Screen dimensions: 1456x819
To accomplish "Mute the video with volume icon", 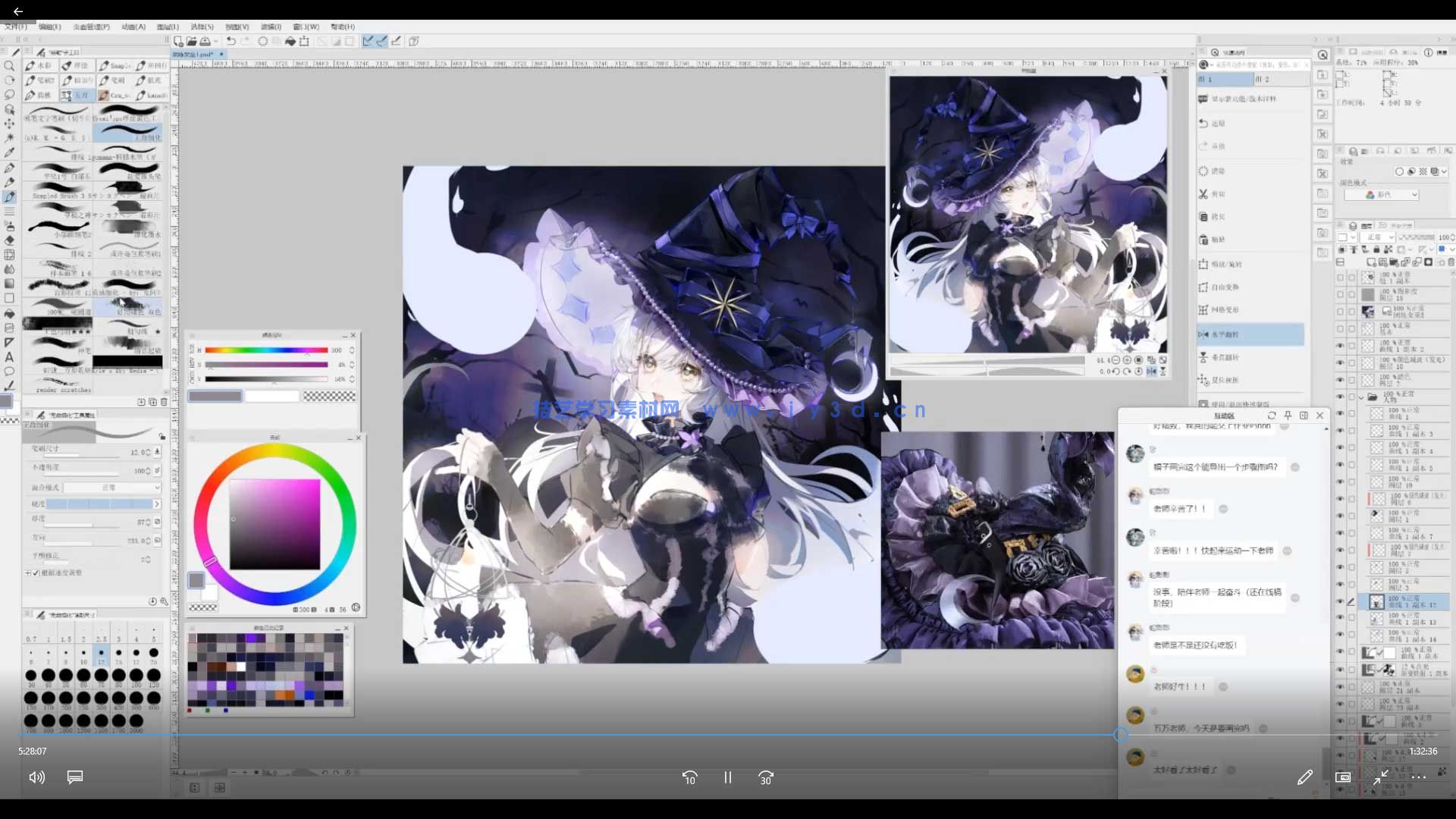I will 36,777.
